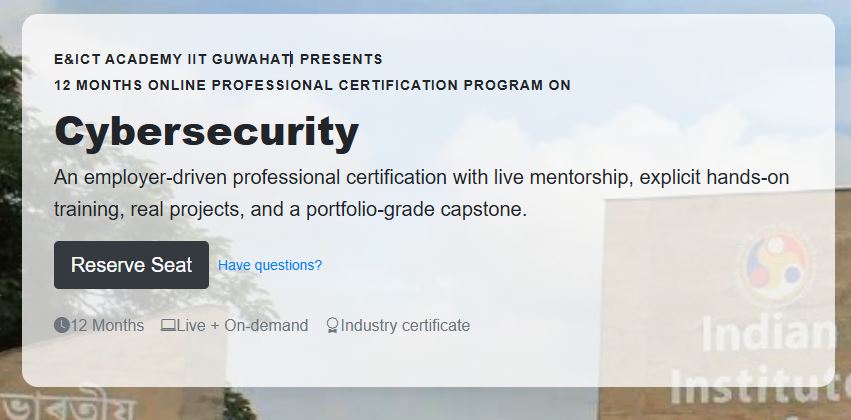Select the "12 Months" duration label
Screen dimensions: 851x420
tap(107, 325)
